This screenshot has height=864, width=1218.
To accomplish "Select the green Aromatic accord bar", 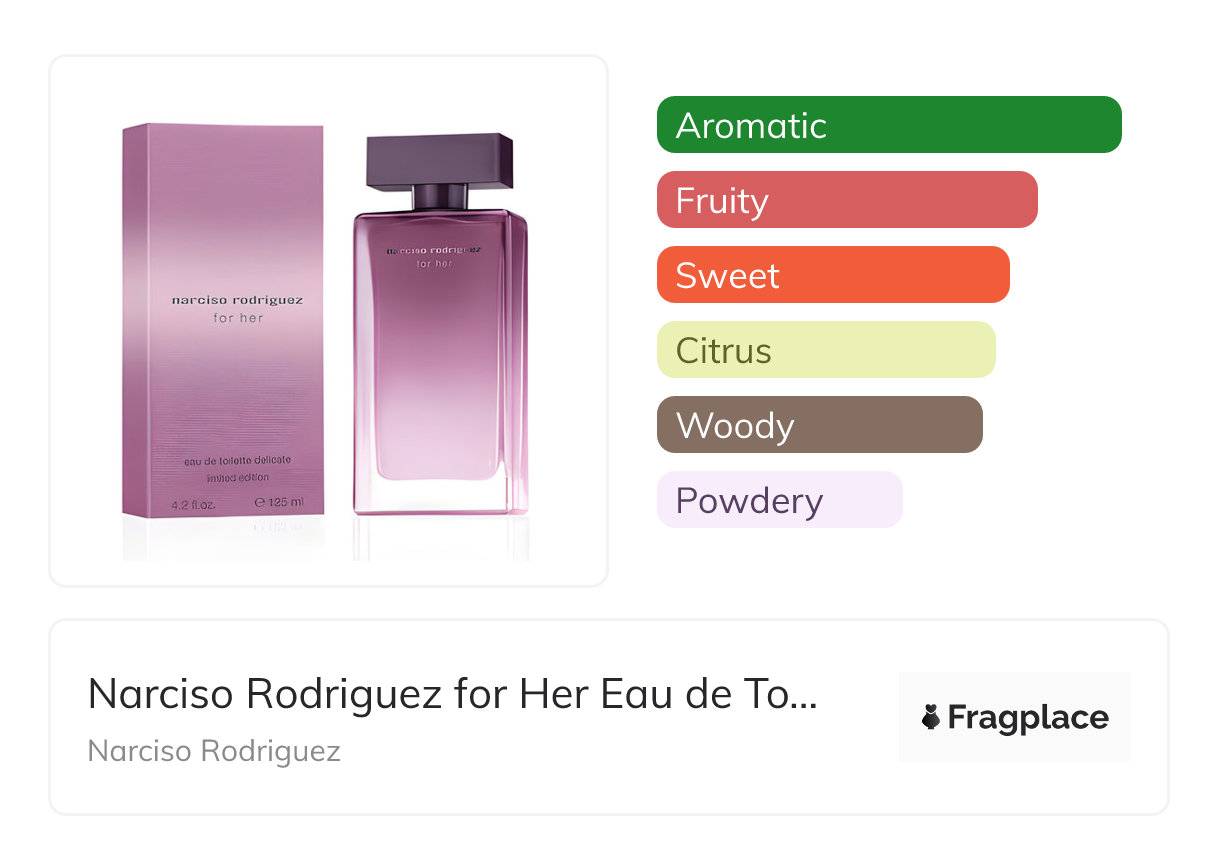I will (889, 125).
